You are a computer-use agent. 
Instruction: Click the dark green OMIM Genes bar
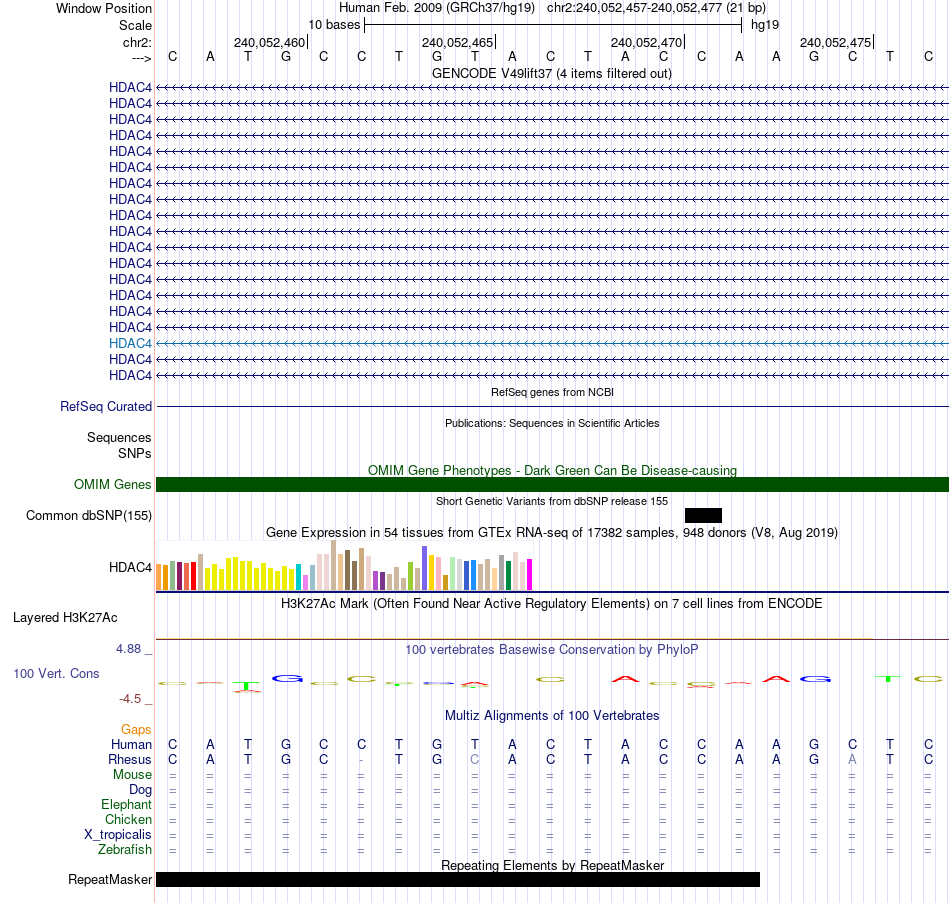coord(553,484)
